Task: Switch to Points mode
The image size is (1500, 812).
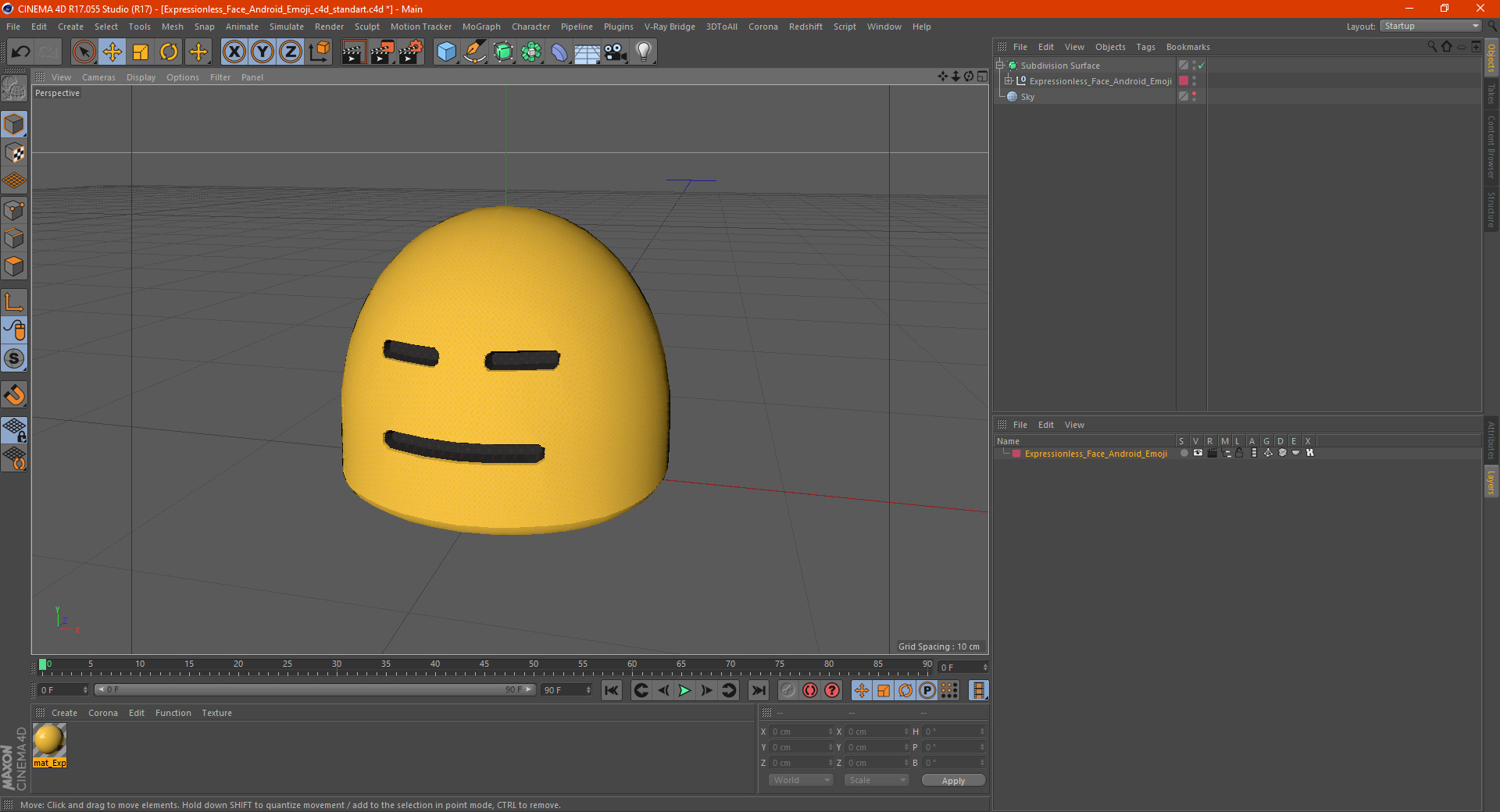Action: tap(14, 210)
